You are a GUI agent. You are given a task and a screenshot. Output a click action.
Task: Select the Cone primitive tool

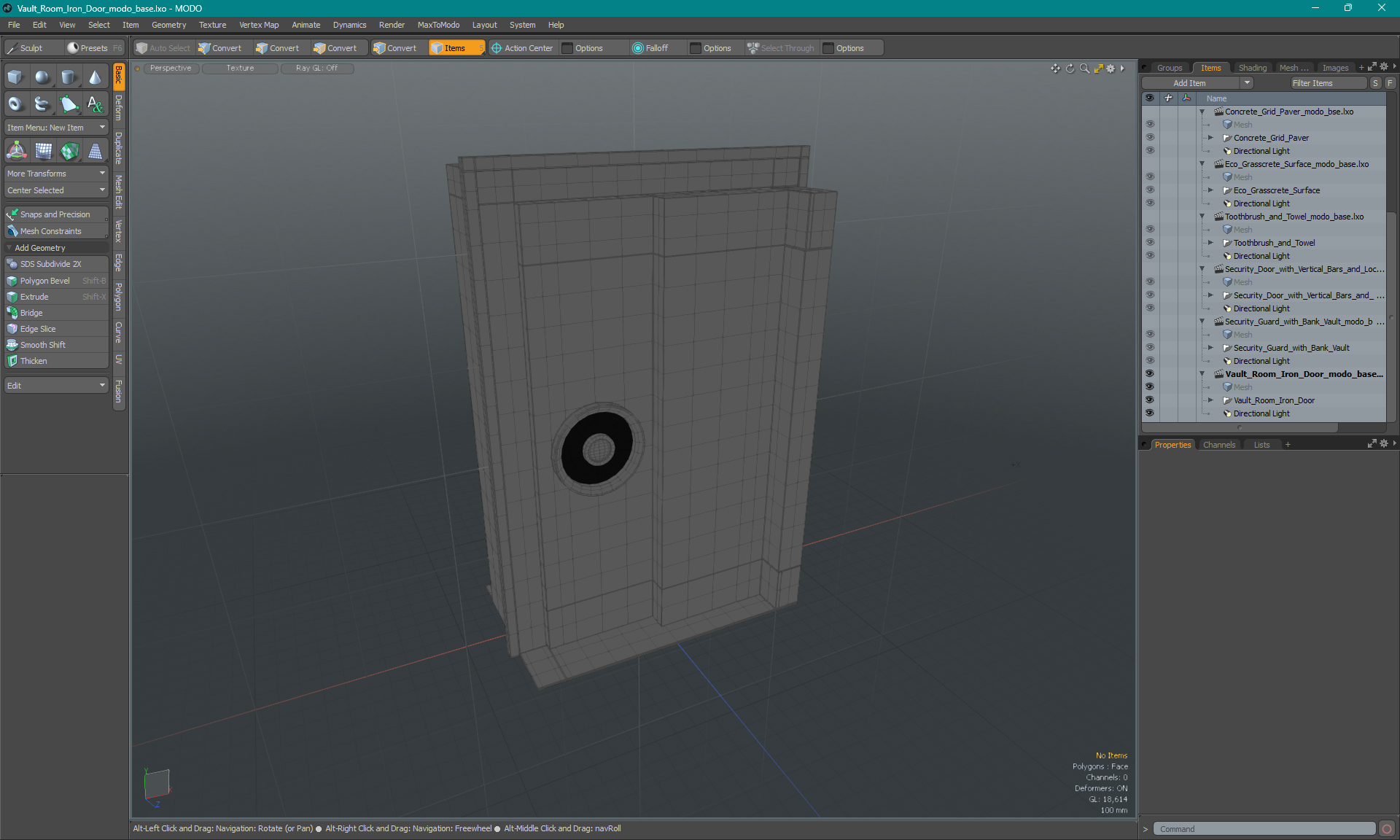tap(95, 77)
